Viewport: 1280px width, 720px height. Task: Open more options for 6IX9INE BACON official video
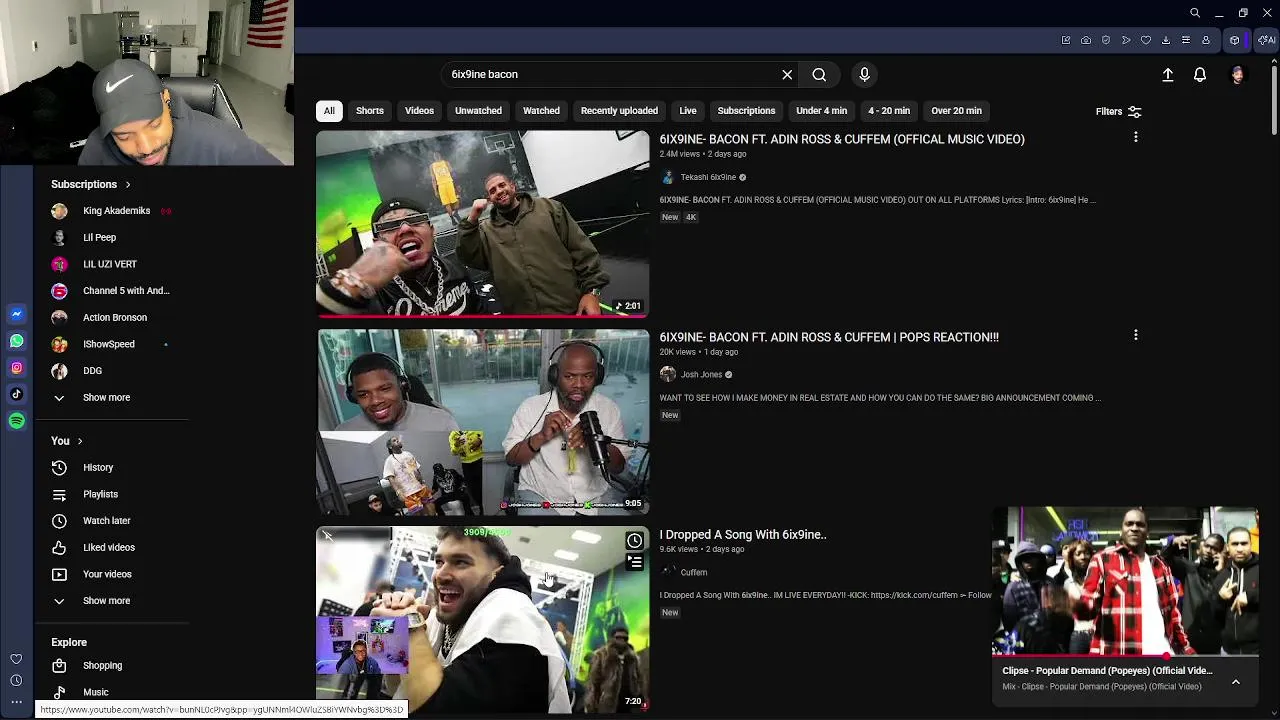point(1136,137)
